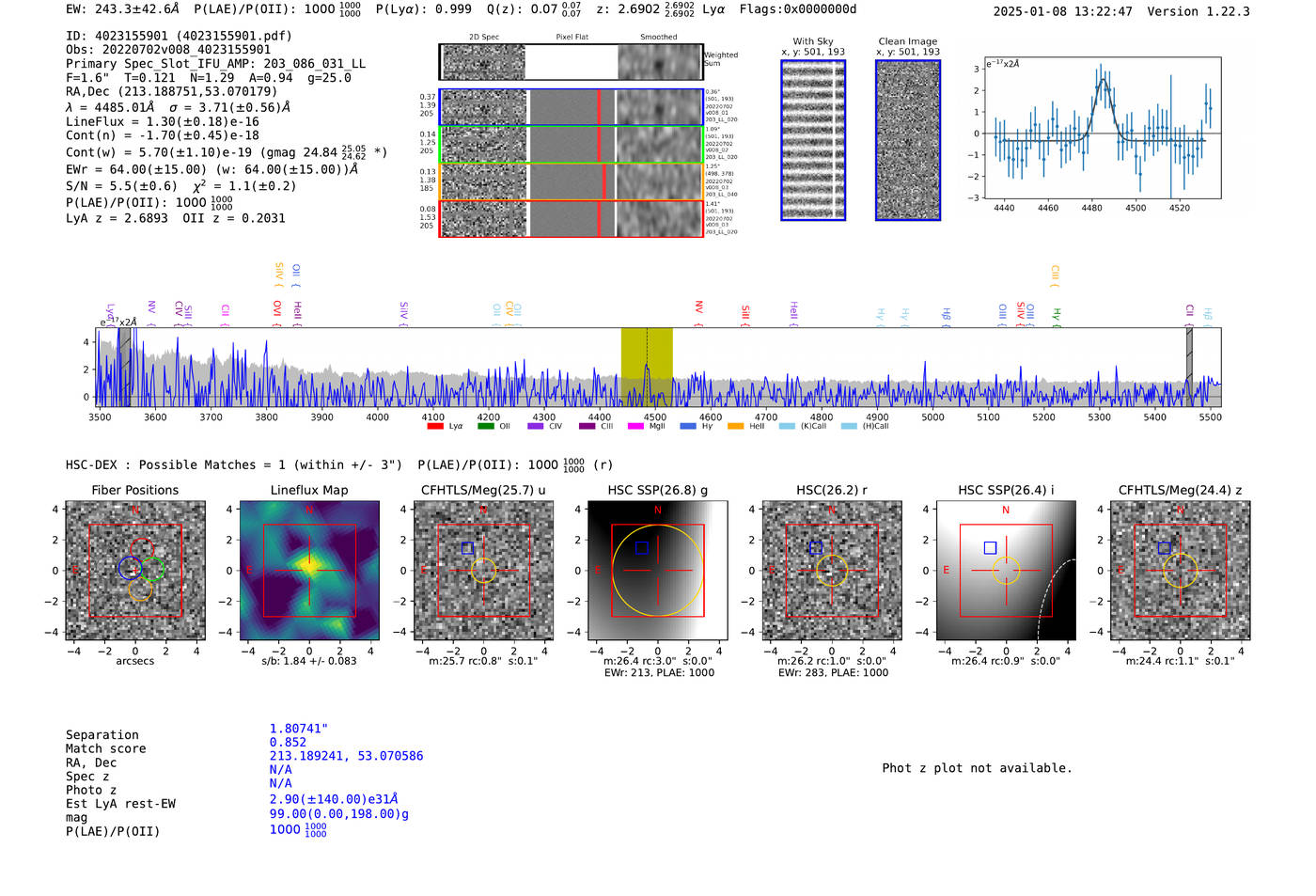
Task: Open the Gaussian emission line fit plot
Action: pyautogui.click(x=1103, y=128)
